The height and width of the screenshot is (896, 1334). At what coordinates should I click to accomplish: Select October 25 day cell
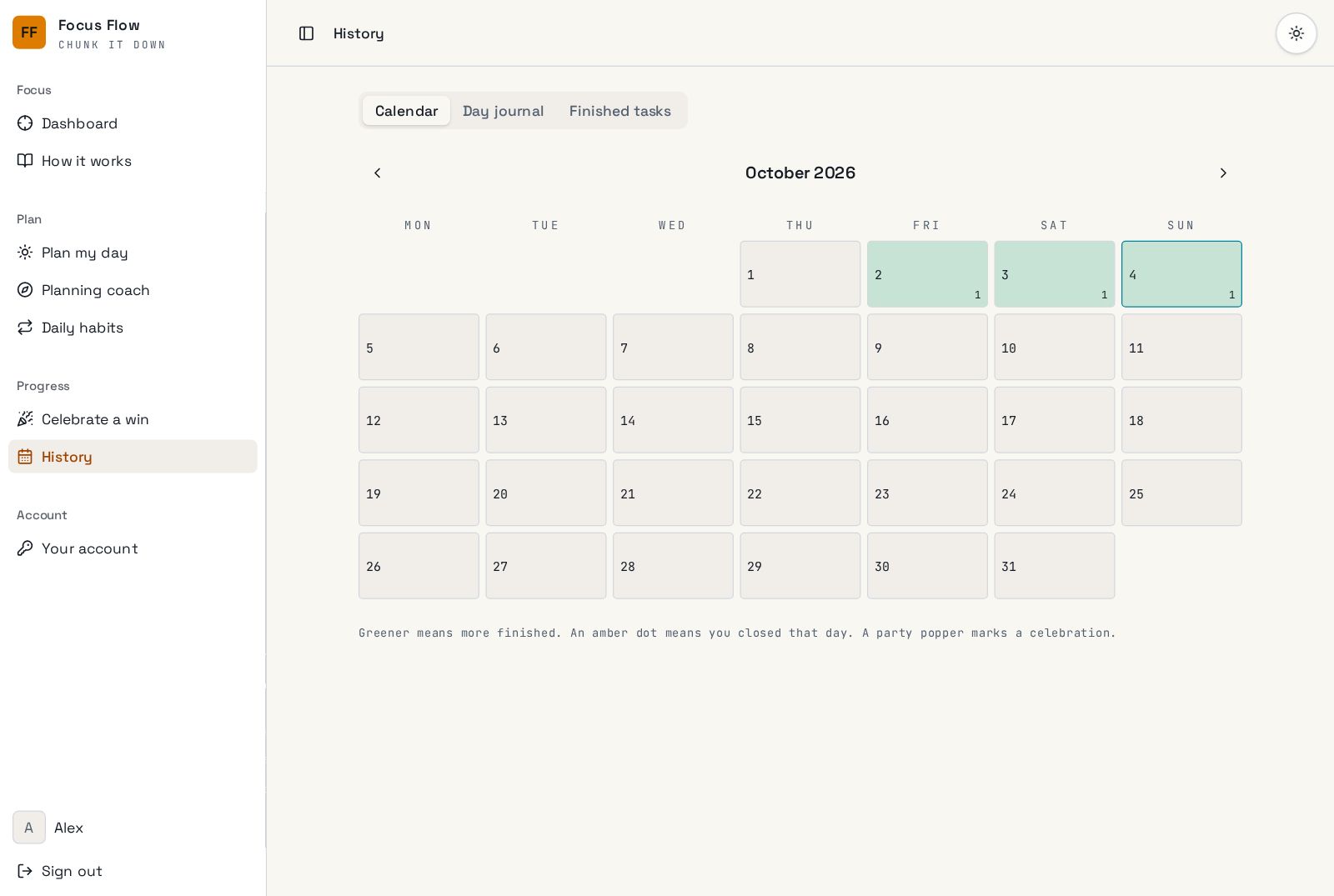pyautogui.click(x=1181, y=493)
